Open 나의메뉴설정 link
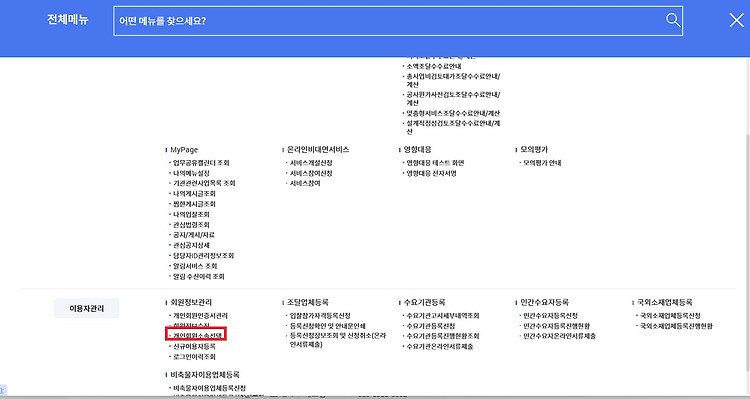 [x=191, y=173]
